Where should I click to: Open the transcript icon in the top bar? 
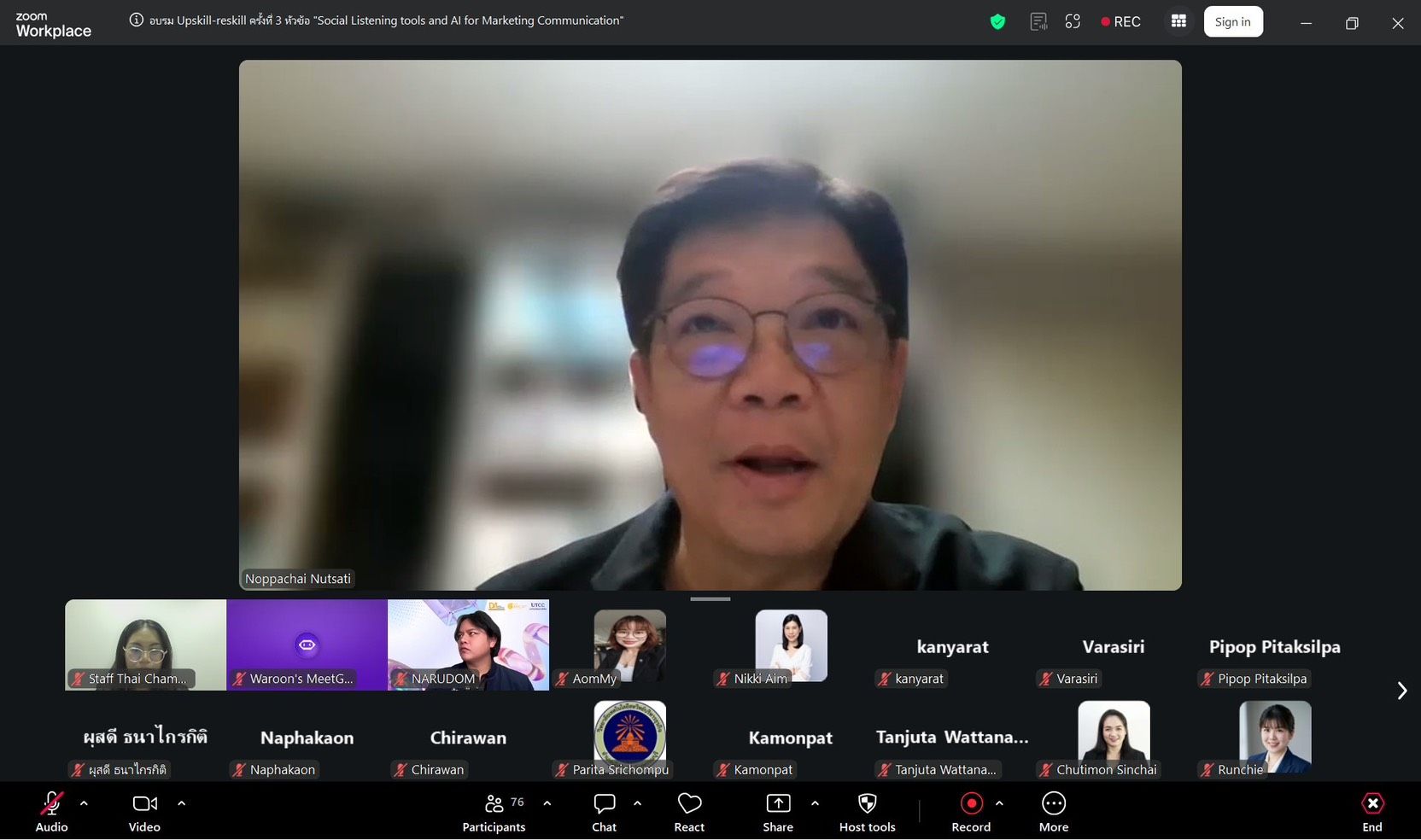pos(1038,21)
